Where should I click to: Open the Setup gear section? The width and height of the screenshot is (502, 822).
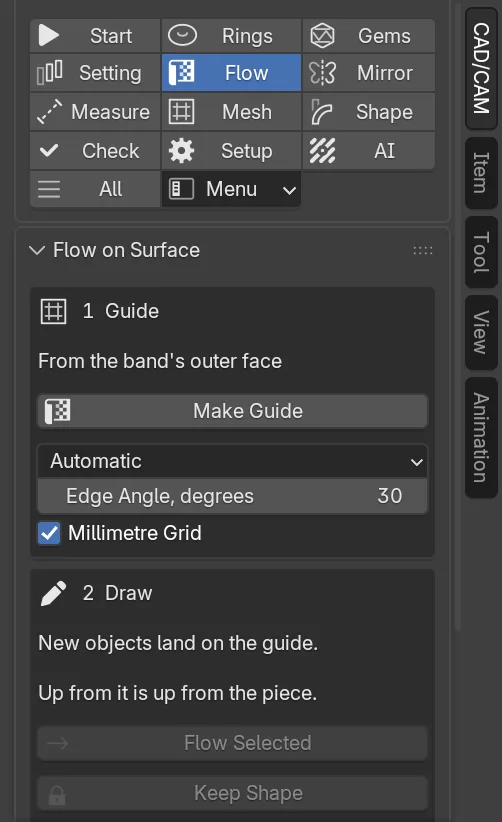[x=231, y=150]
